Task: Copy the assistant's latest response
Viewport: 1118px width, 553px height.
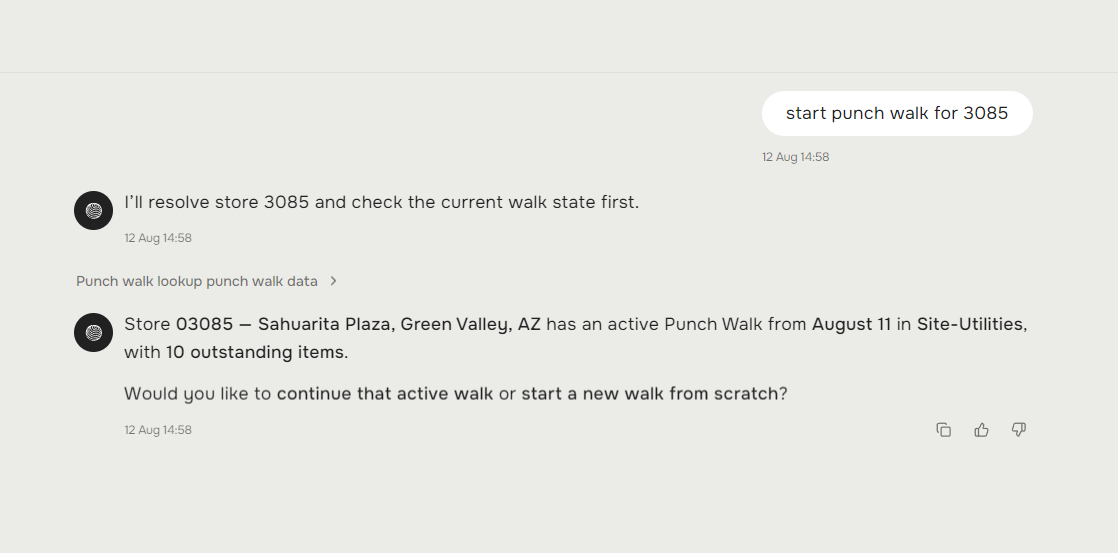Action: click(943, 430)
